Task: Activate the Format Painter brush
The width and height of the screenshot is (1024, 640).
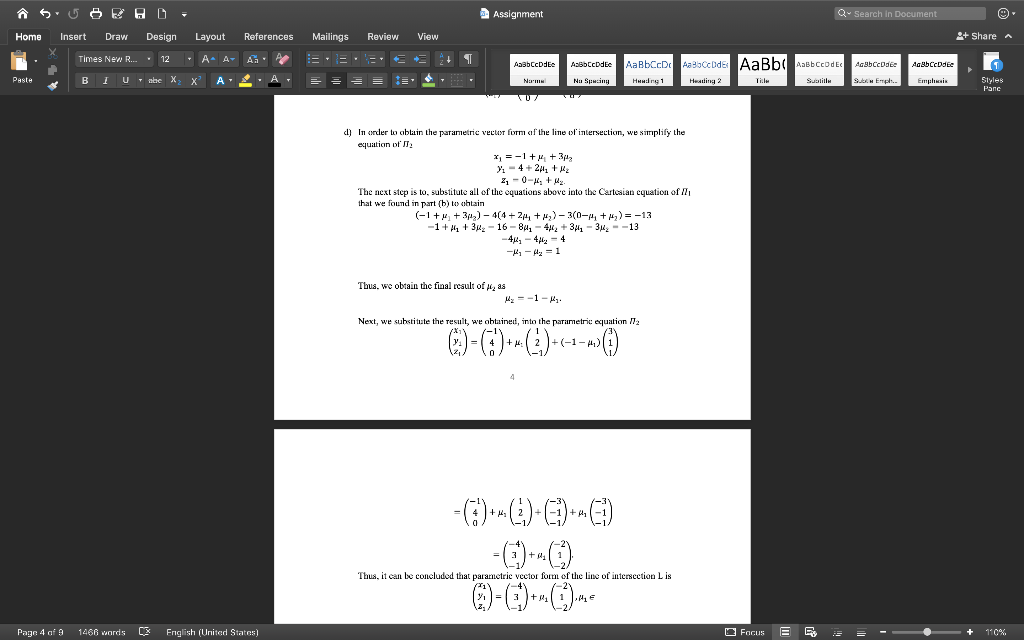Action: click(53, 85)
